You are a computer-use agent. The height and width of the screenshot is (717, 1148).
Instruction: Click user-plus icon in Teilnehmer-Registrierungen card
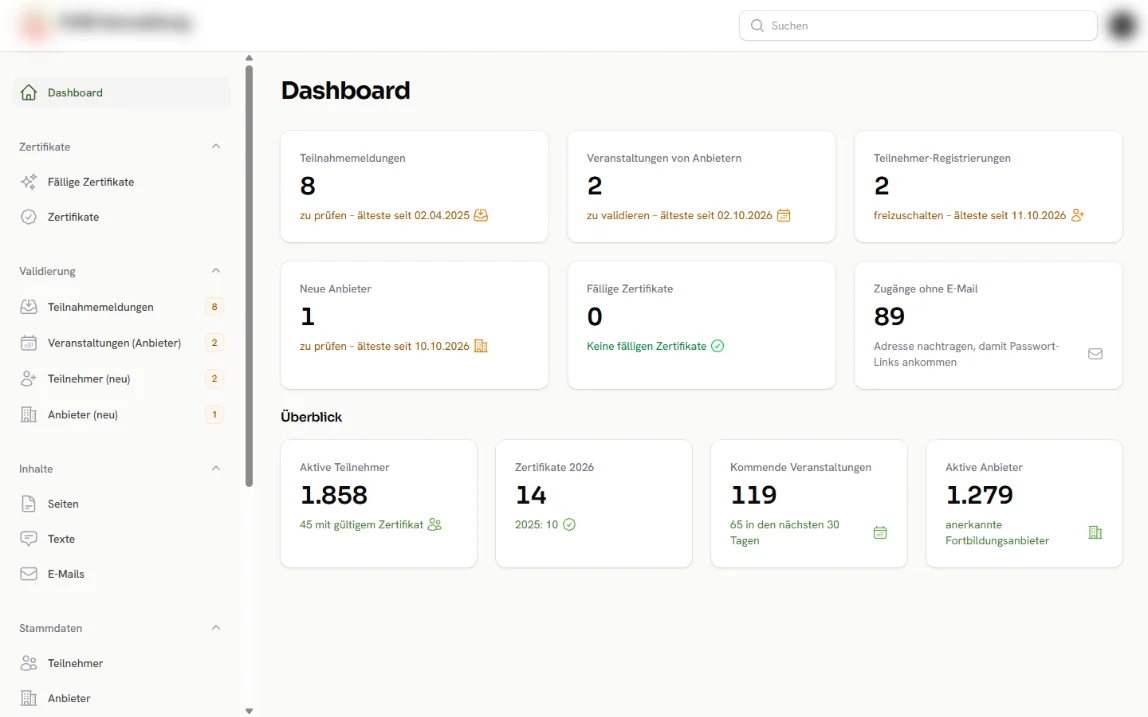1077,215
